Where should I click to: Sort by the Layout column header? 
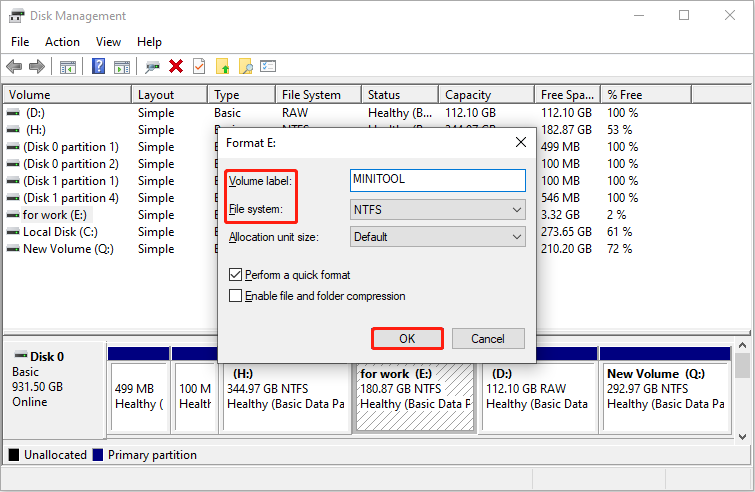pyautogui.click(x=169, y=95)
